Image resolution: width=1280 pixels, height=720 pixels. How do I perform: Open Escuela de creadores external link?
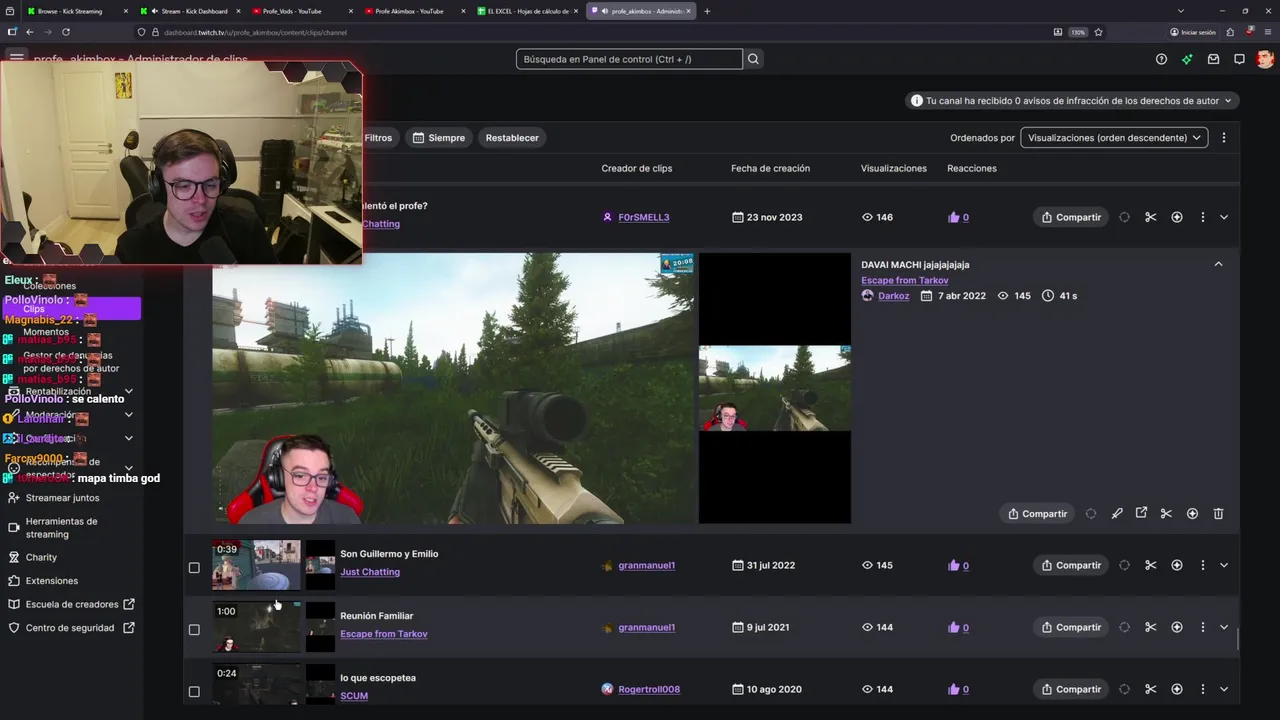click(x=72, y=604)
